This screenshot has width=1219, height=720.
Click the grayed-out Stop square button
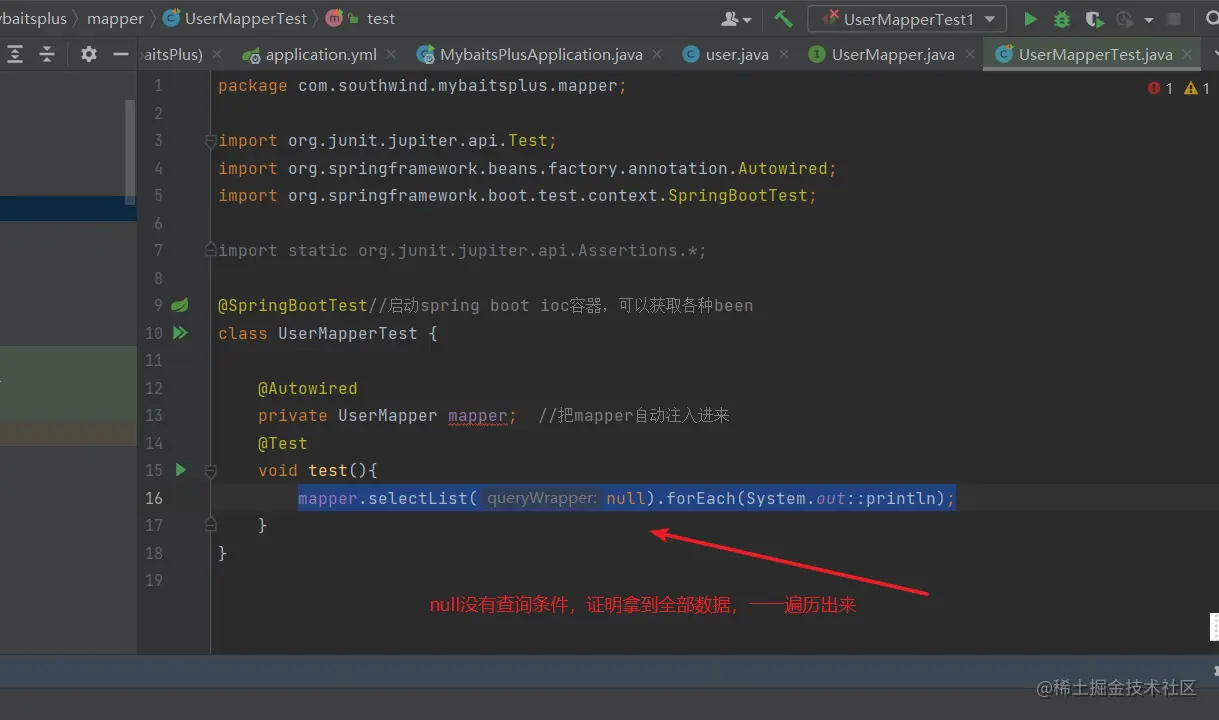click(1174, 19)
